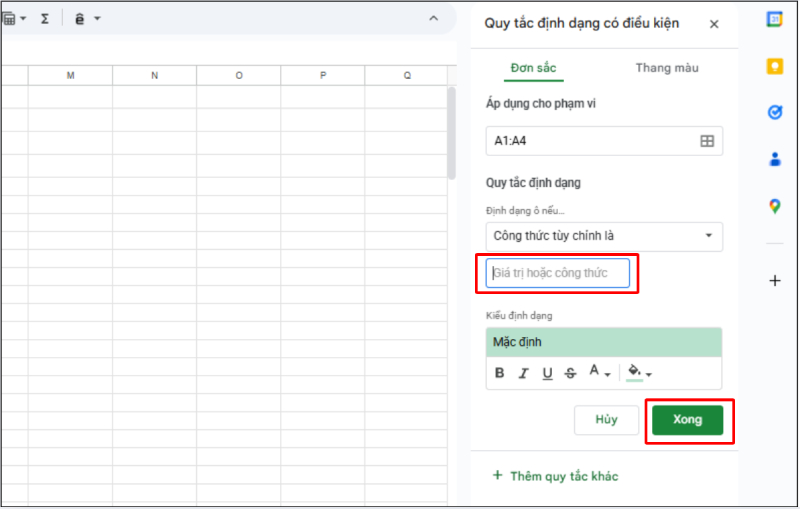Toggle underline formatting style
Screen dimensions: 800x509
point(547,373)
